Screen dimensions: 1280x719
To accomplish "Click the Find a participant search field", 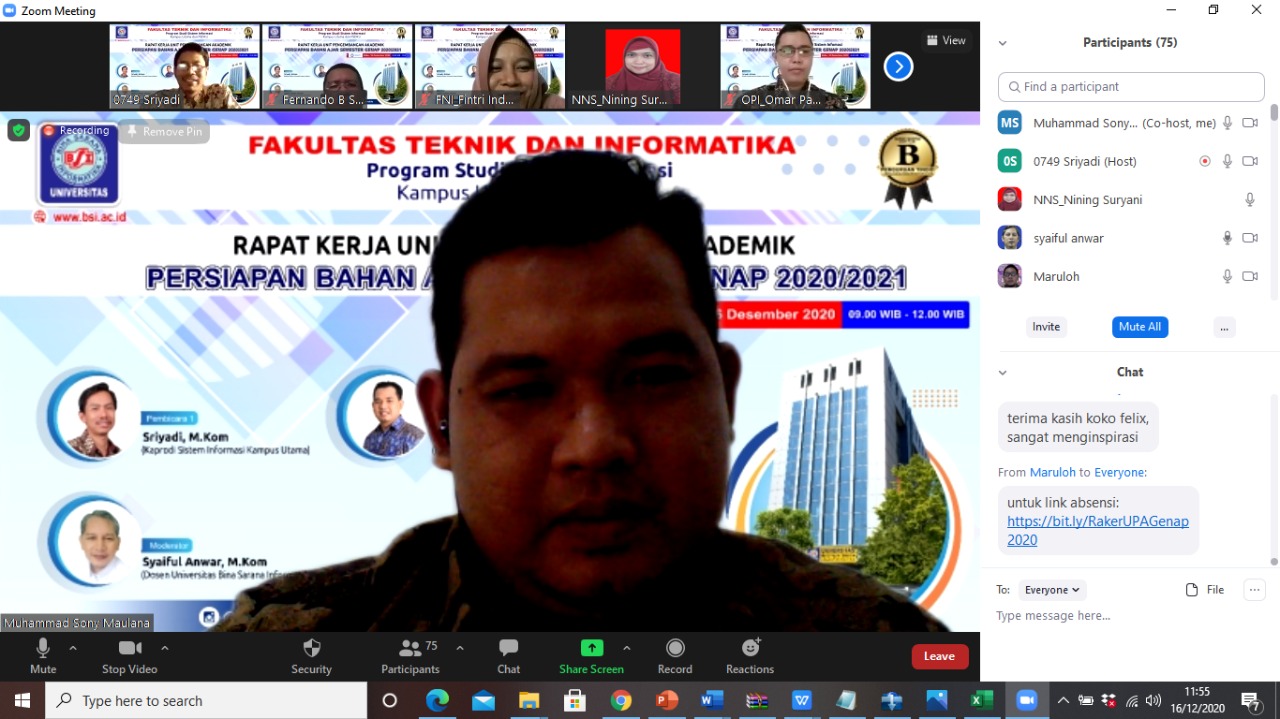I will pyautogui.click(x=1130, y=87).
